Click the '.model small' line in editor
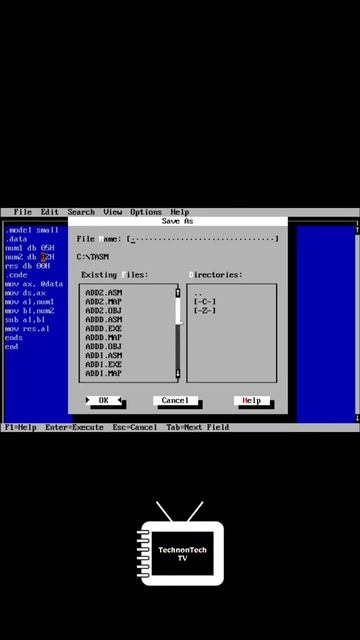The height and width of the screenshot is (640, 360). coord(32,230)
